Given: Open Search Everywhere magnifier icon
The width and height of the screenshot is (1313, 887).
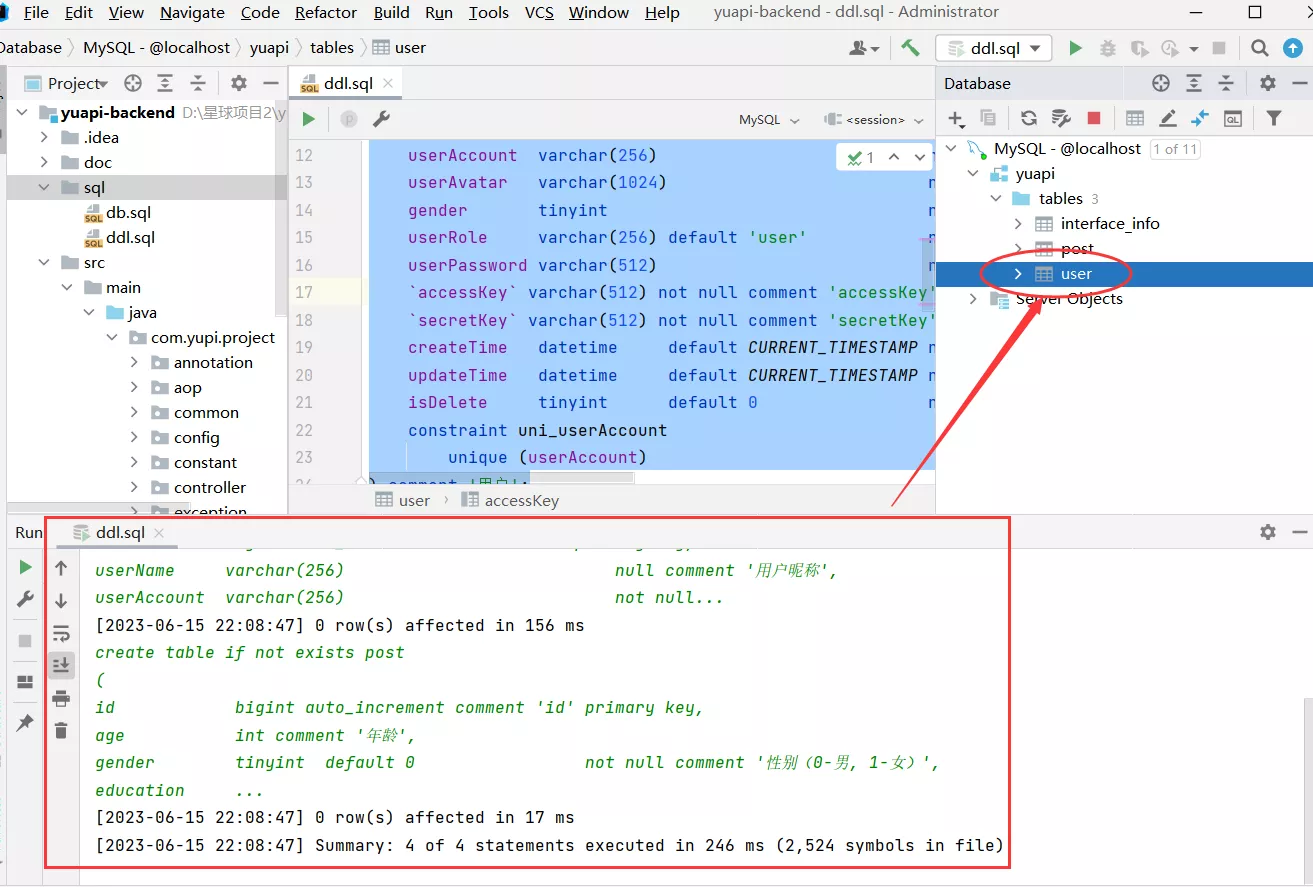Looking at the screenshot, I should [1260, 48].
